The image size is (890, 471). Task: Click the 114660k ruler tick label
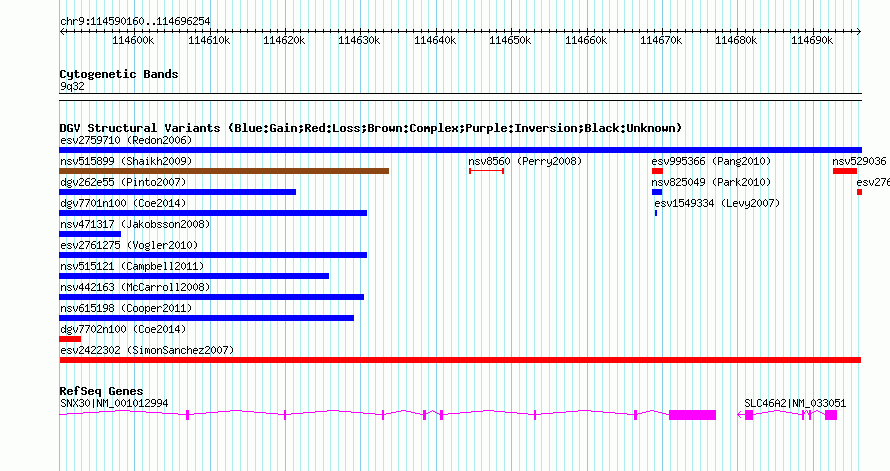[586, 40]
